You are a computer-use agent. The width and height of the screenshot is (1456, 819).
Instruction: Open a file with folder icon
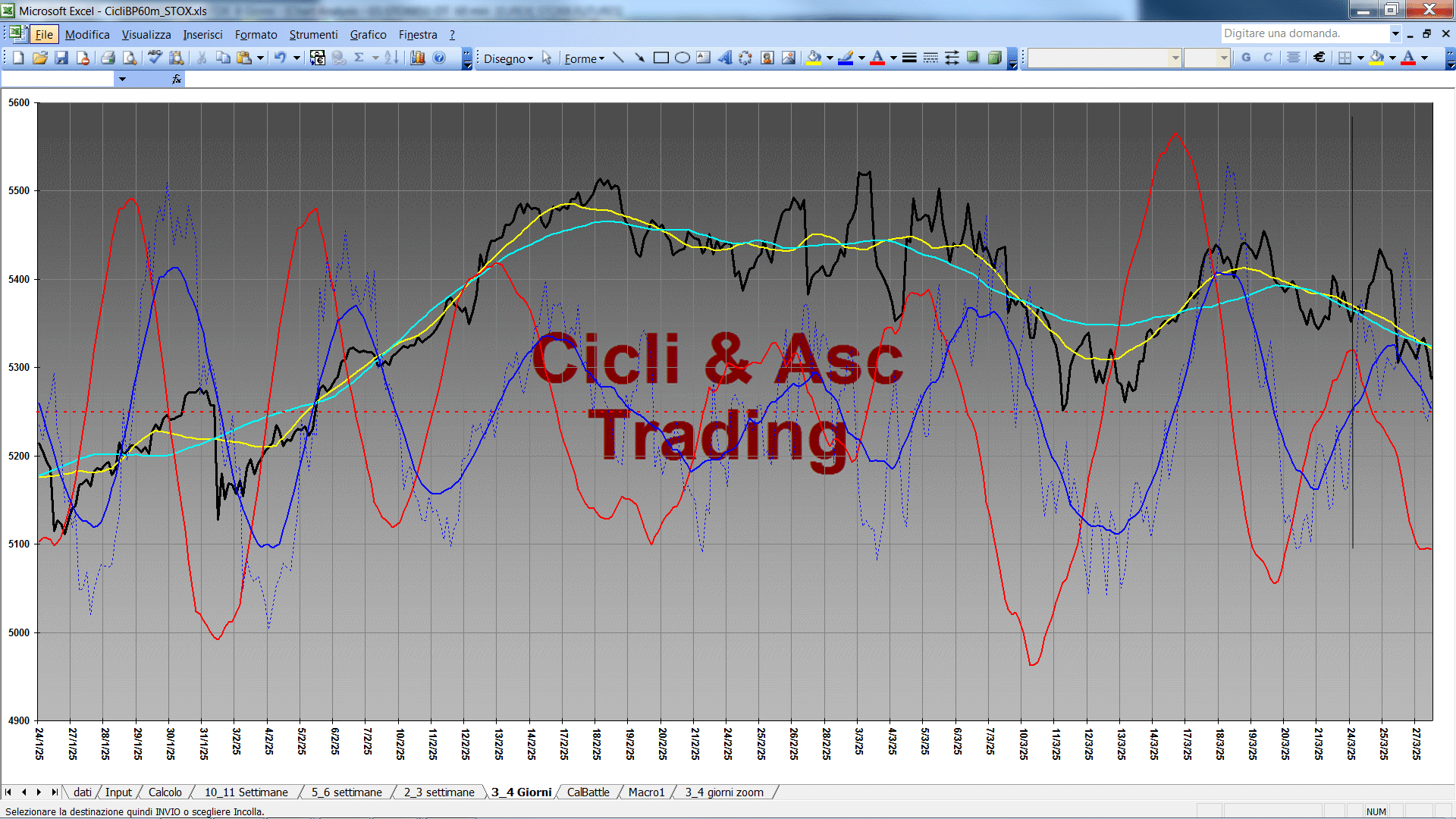click(40, 58)
